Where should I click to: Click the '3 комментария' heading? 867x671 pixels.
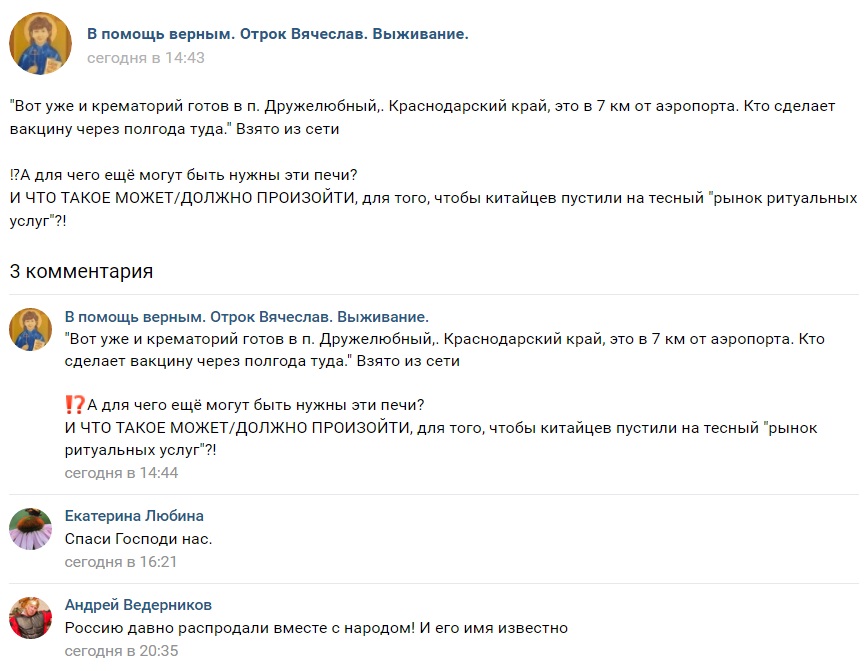81,271
